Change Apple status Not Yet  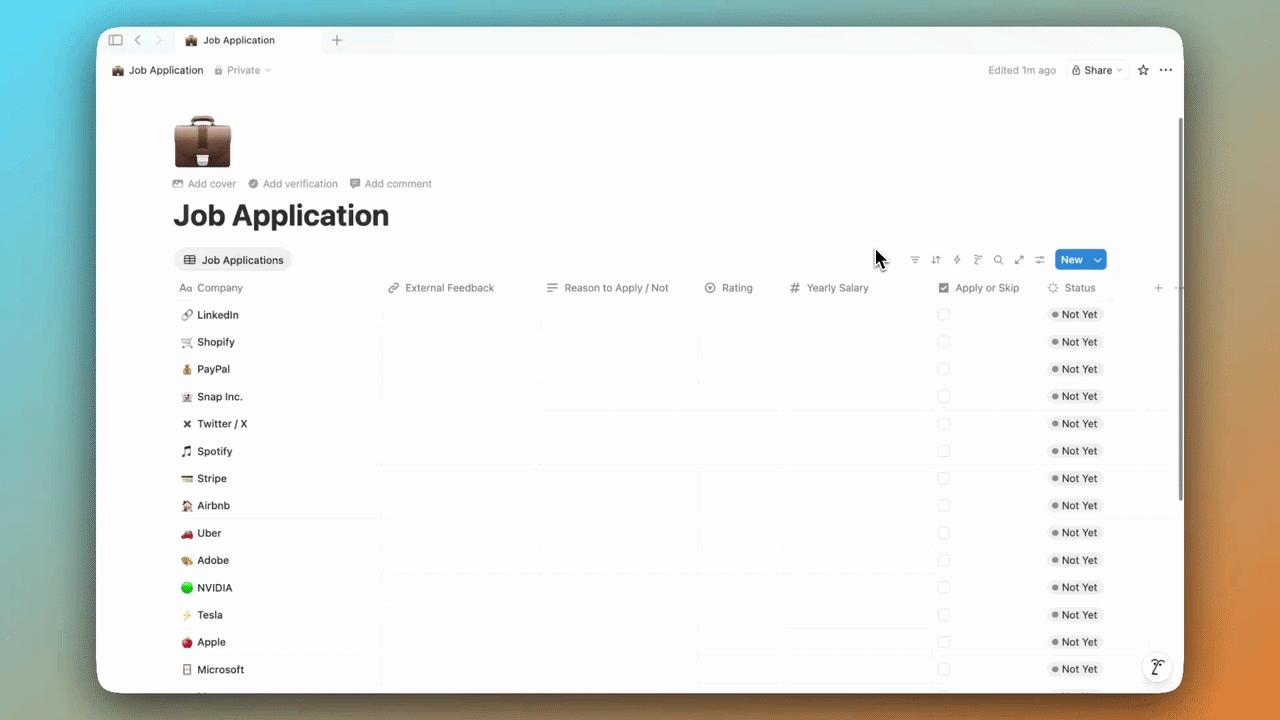click(x=1075, y=642)
